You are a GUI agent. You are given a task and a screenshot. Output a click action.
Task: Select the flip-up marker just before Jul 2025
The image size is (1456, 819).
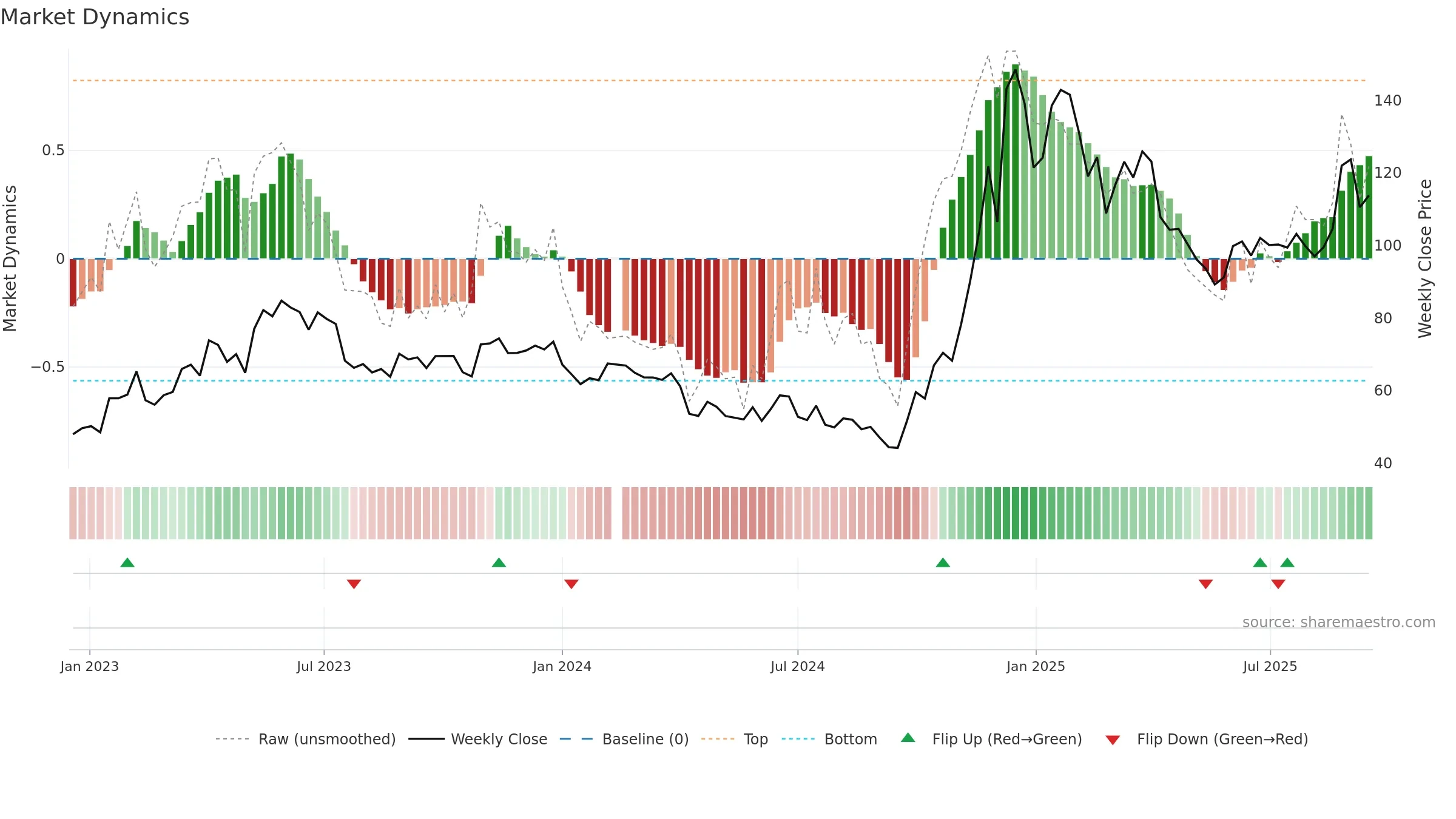(x=1260, y=563)
